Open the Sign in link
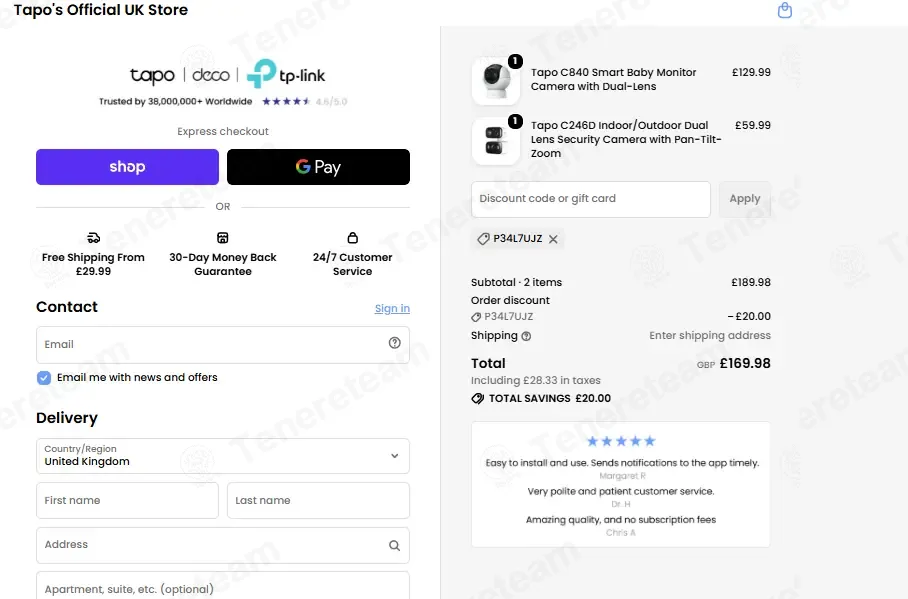The height and width of the screenshot is (599, 908). point(392,308)
